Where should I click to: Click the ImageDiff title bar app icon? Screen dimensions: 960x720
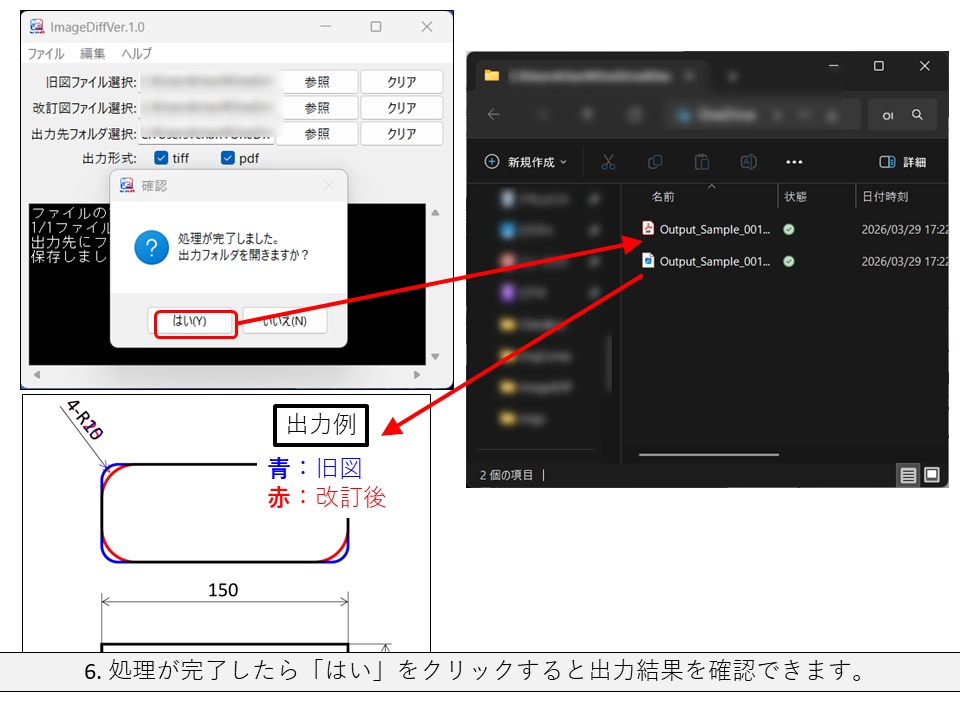37,26
